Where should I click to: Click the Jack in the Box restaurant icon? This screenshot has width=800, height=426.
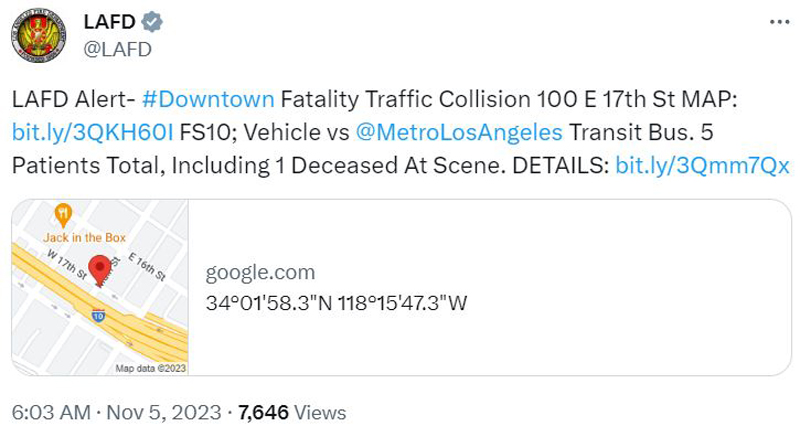tap(63, 215)
